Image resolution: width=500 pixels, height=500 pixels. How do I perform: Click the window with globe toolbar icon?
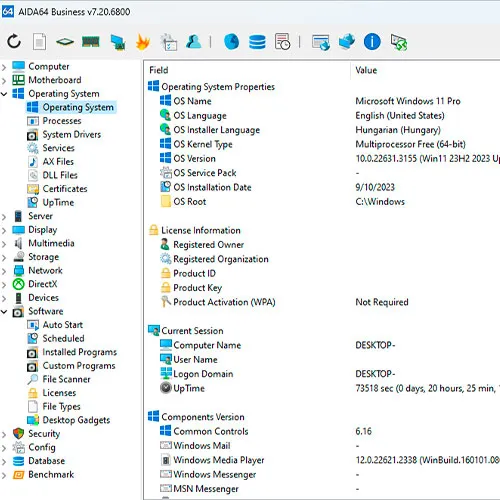321,42
